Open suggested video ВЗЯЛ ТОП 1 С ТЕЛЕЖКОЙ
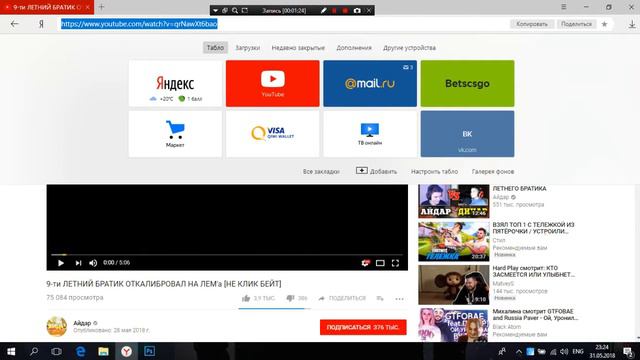Image resolution: width=640 pixels, height=360 pixels. (453, 242)
